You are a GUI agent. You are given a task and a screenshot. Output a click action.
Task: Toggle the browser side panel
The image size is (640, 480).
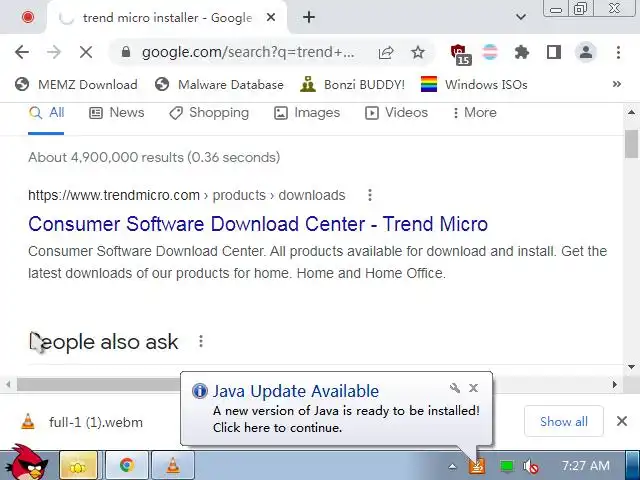pos(553,52)
